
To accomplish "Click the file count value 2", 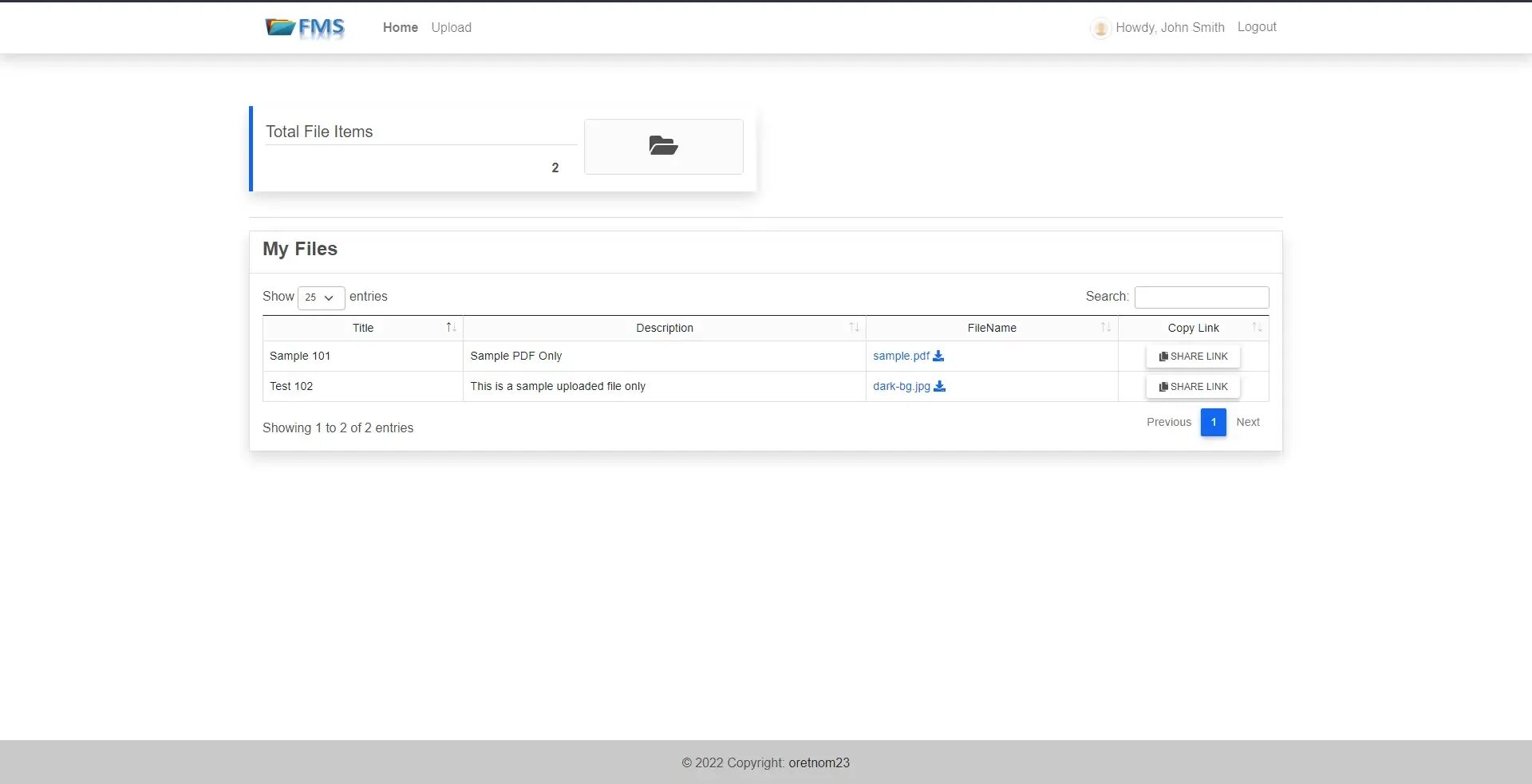I will [x=555, y=167].
